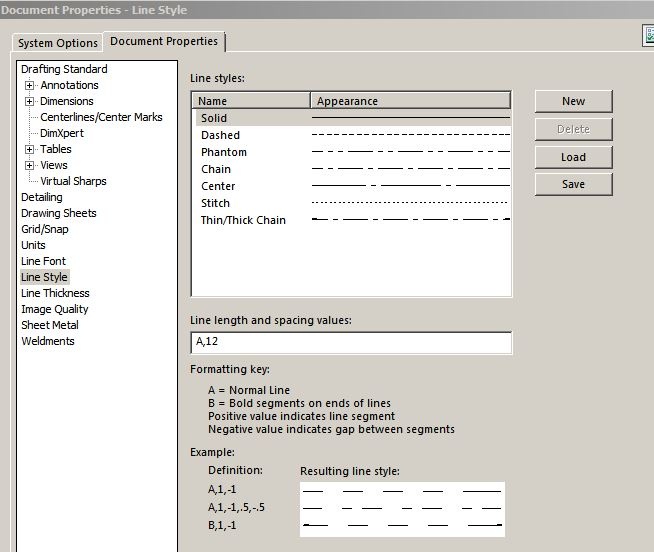The image size is (654, 552).
Task: Select the Phantom line style row
Action: 353,152
